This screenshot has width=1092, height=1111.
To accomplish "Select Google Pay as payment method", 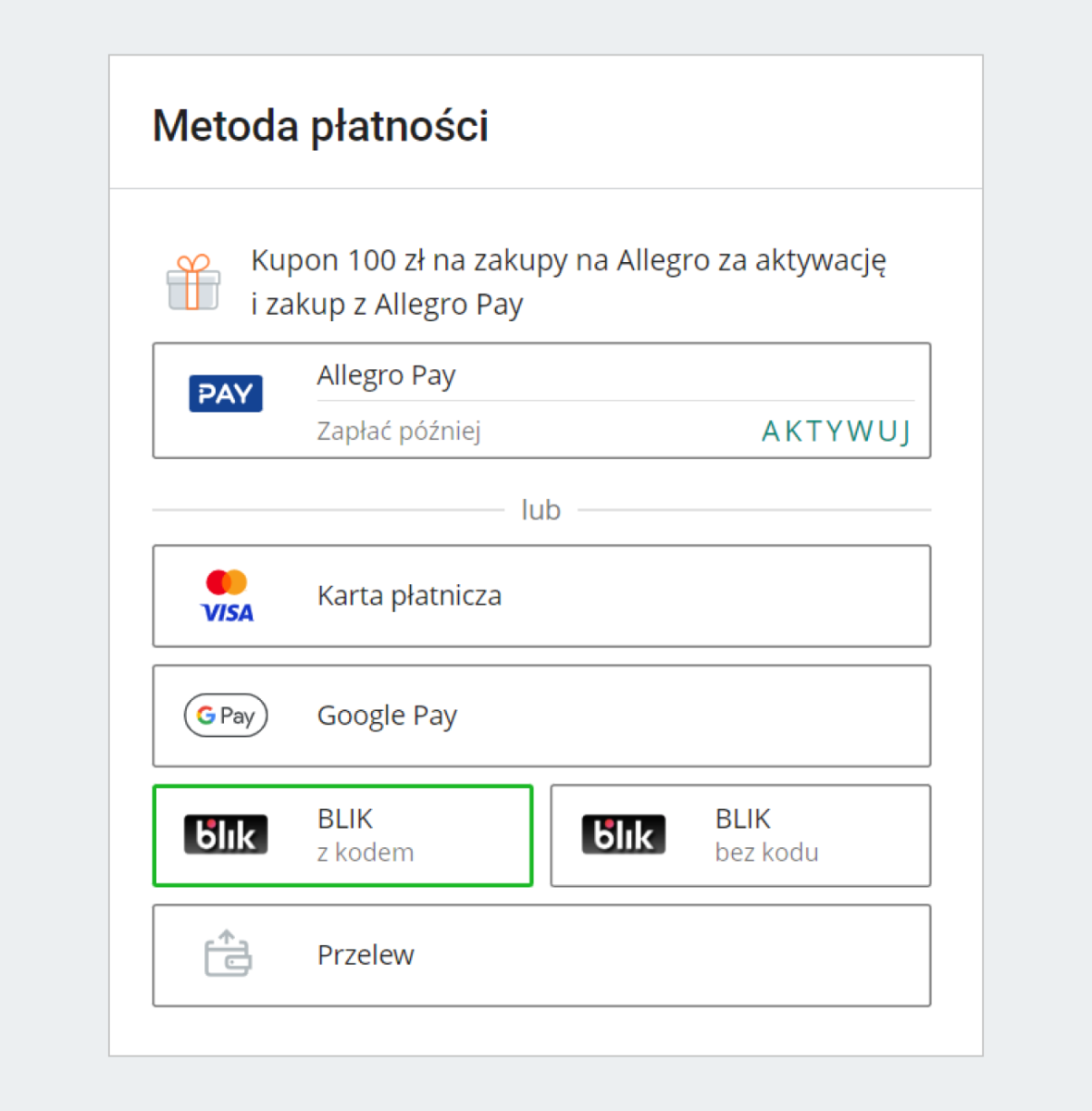I will pos(387,716).
